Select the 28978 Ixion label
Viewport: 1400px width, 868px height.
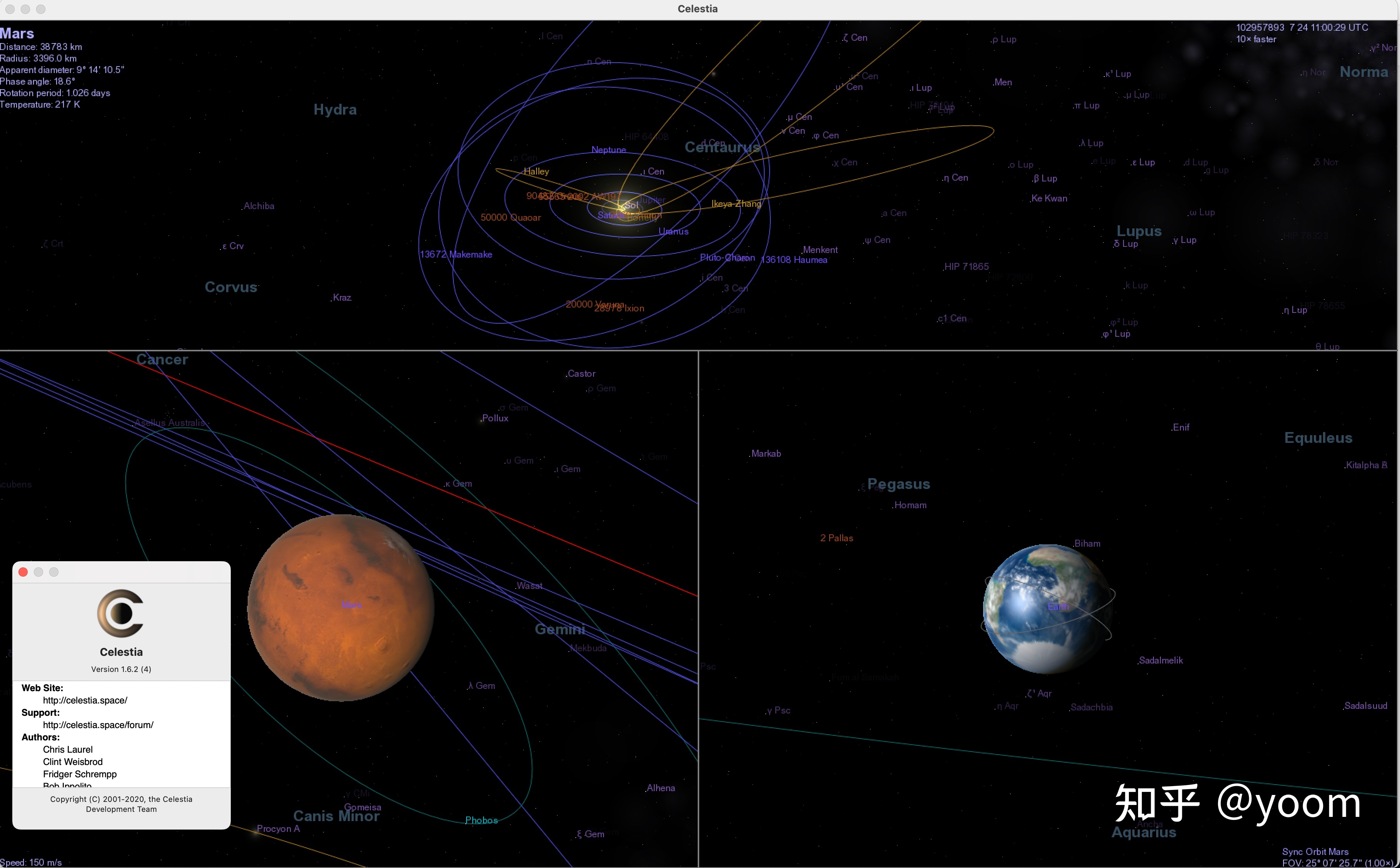619,309
